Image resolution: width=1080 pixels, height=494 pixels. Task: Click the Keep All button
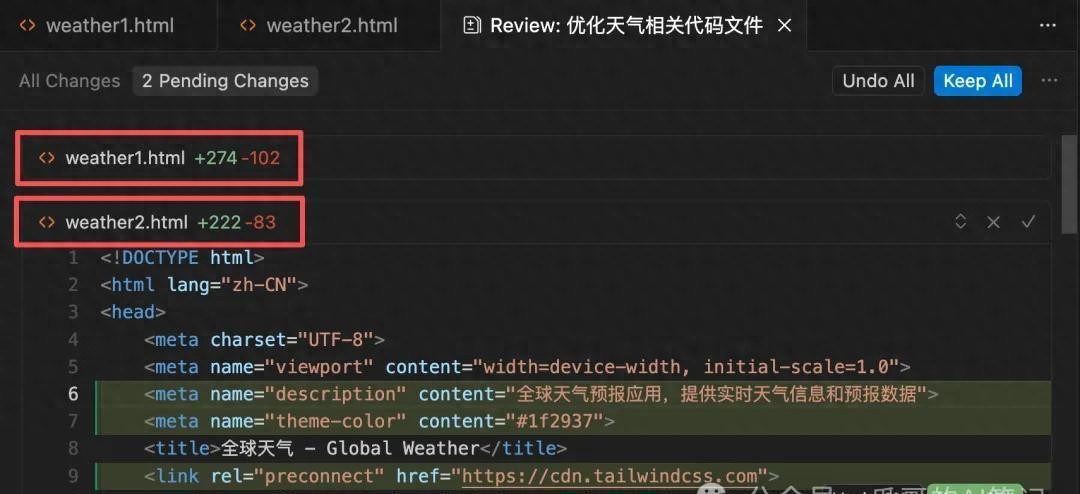click(977, 81)
